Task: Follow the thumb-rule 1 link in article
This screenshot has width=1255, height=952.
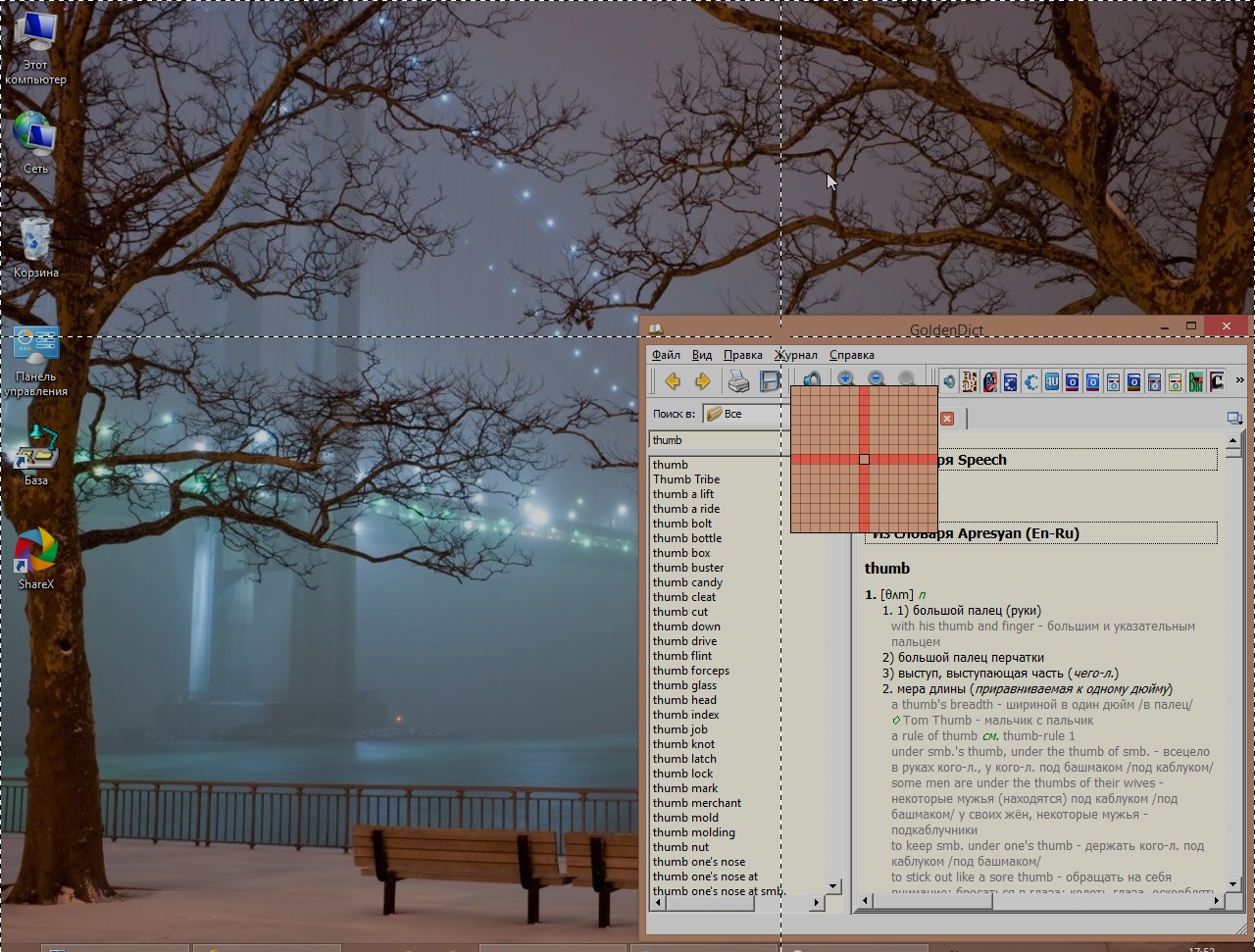Action: (1038, 736)
